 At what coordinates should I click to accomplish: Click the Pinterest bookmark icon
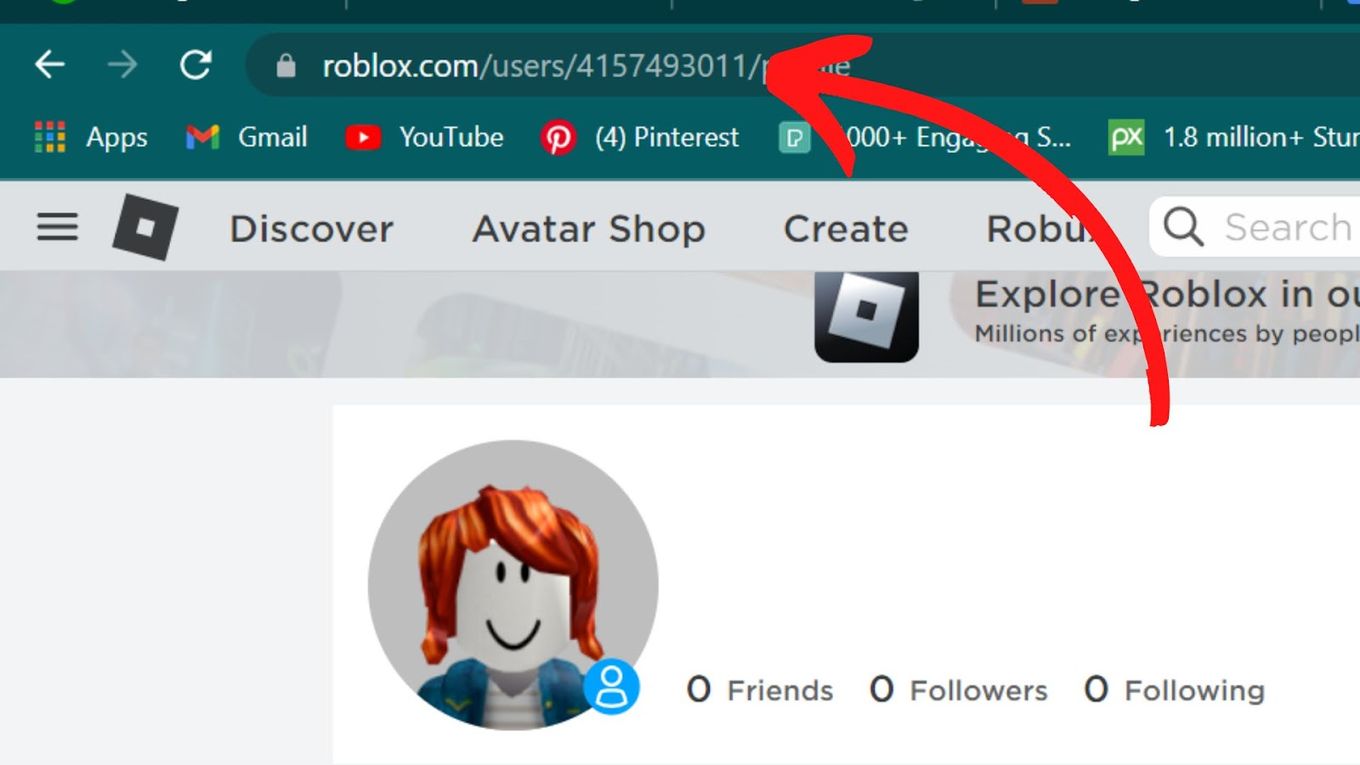tap(558, 138)
